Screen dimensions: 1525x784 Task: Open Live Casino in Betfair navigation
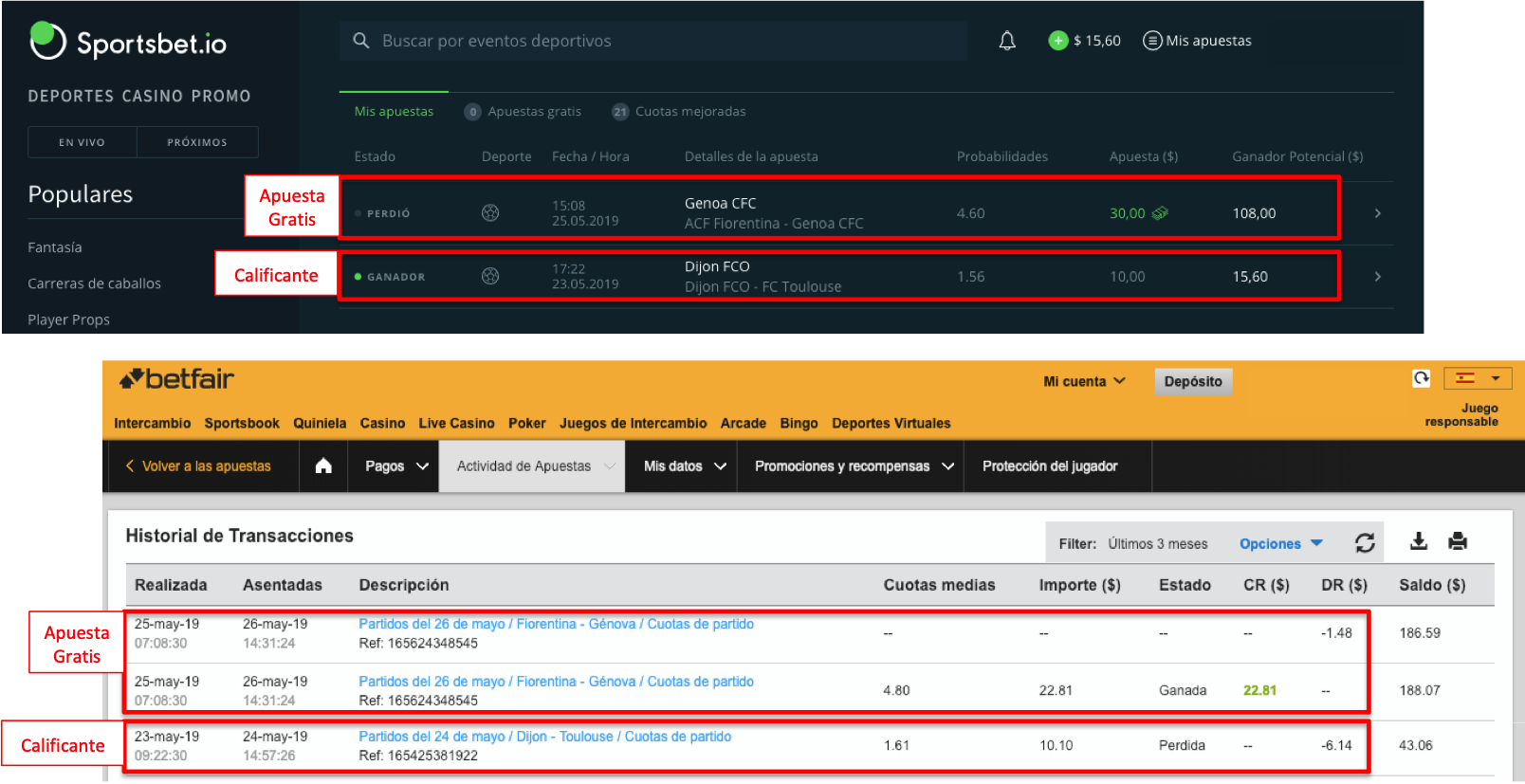click(x=456, y=423)
